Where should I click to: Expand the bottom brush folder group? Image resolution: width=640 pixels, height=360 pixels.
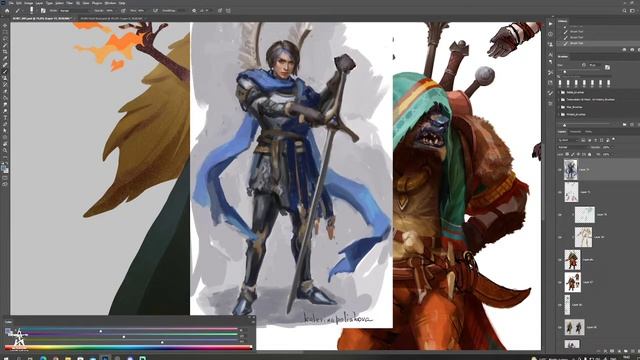click(x=559, y=114)
